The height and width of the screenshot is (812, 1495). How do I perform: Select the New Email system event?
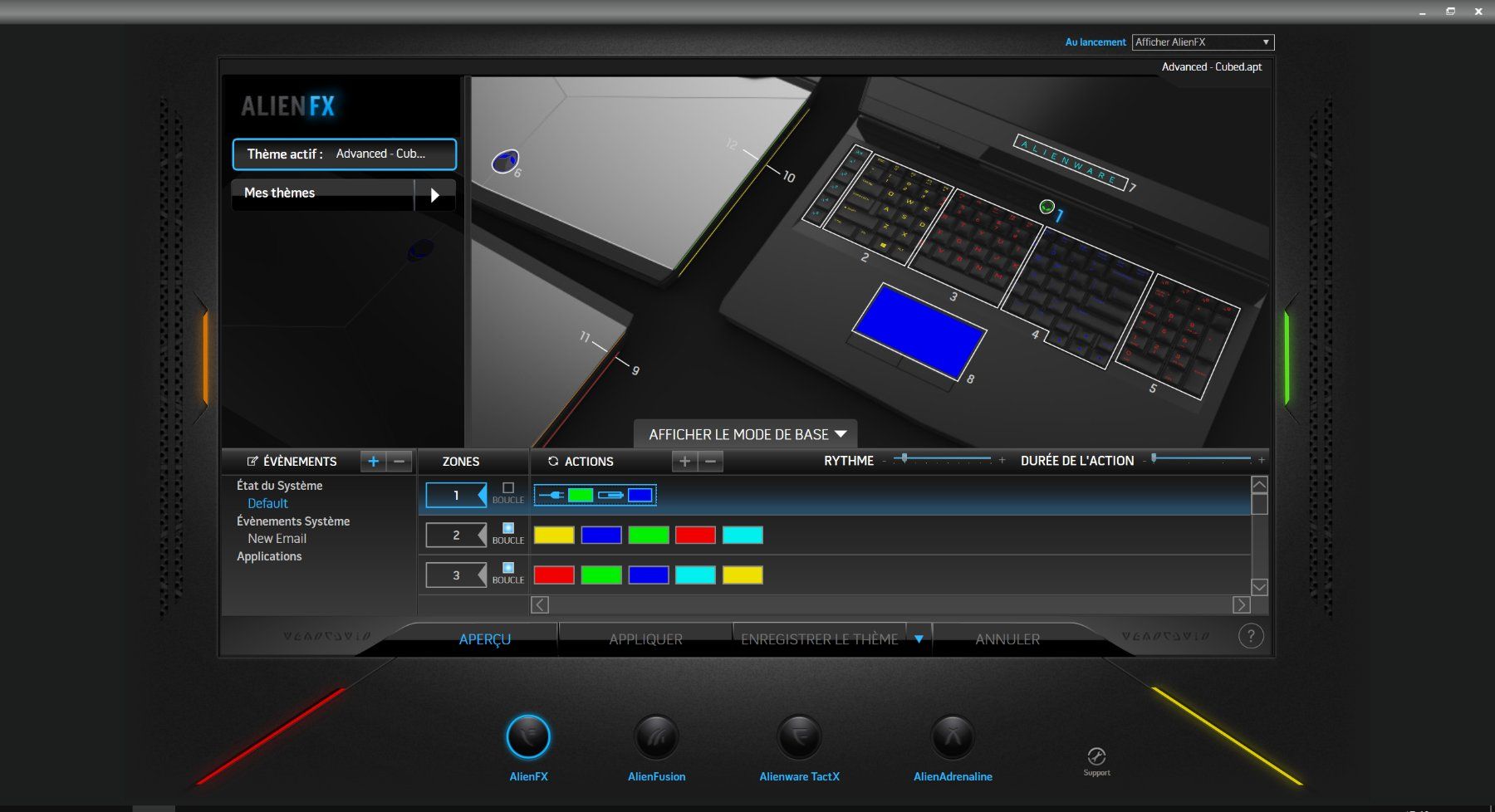pyautogui.click(x=277, y=539)
